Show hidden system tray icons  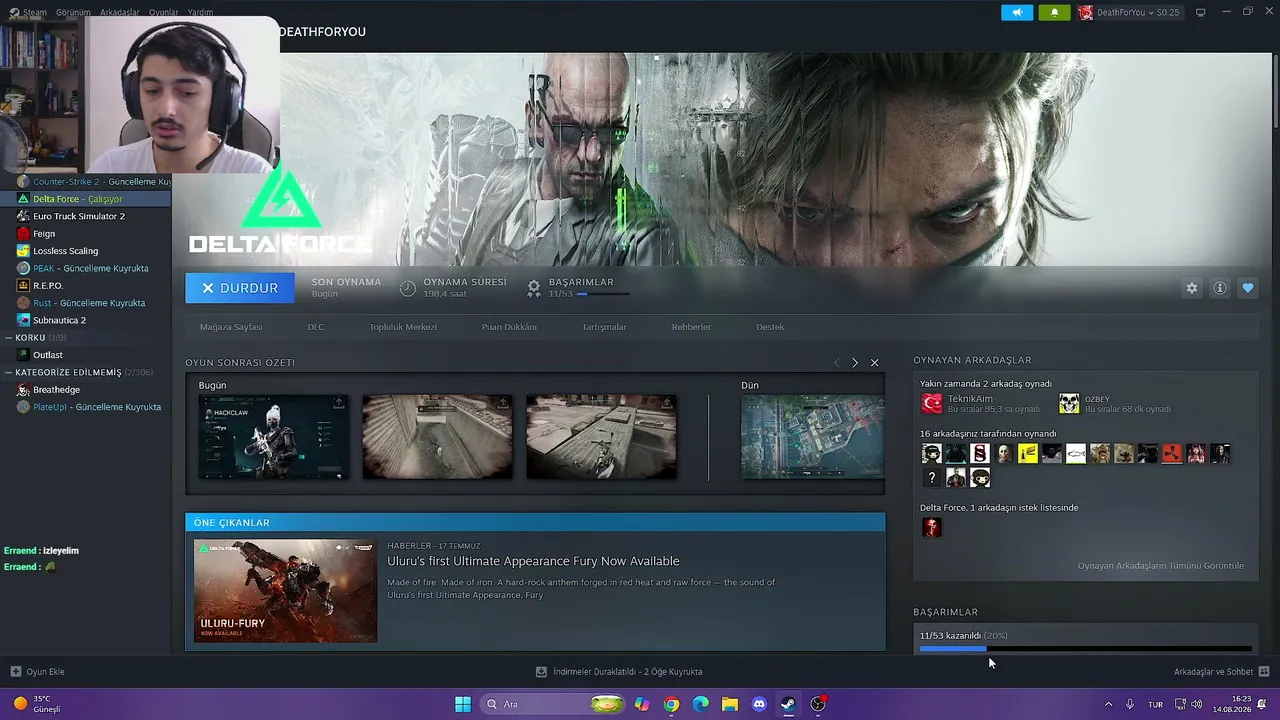(x=1108, y=704)
